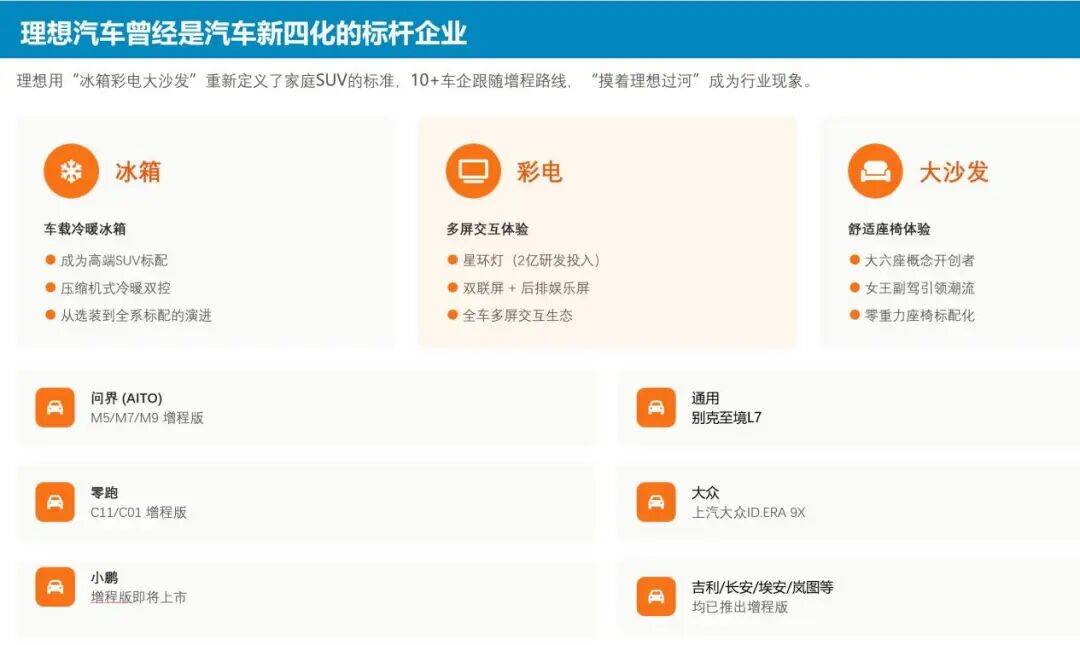Click the 零跑 brand name

(x=105, y=493)
